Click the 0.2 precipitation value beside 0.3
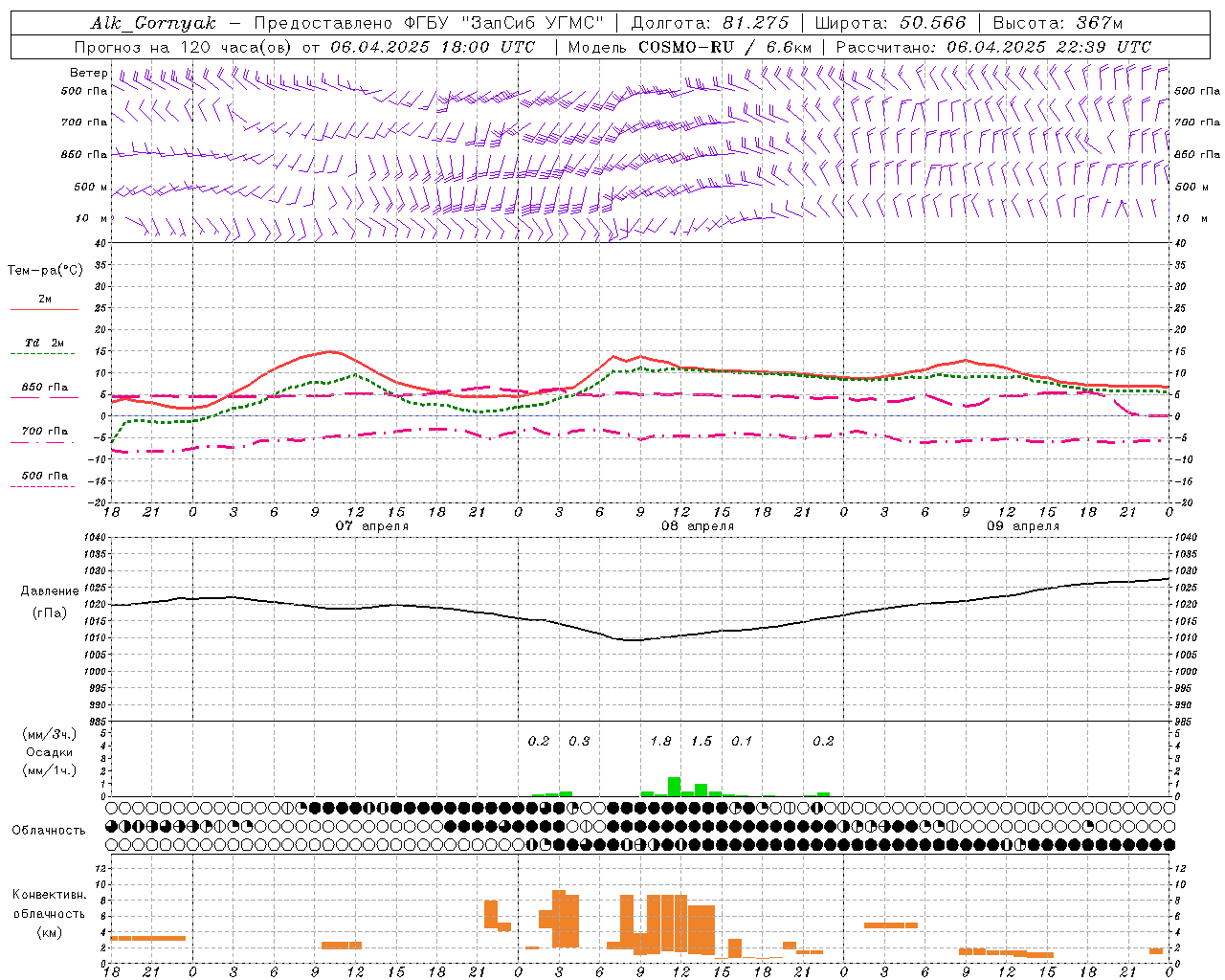Image resolution: width=1225 pixels, height=980 pixels. [x=539, y=741]
